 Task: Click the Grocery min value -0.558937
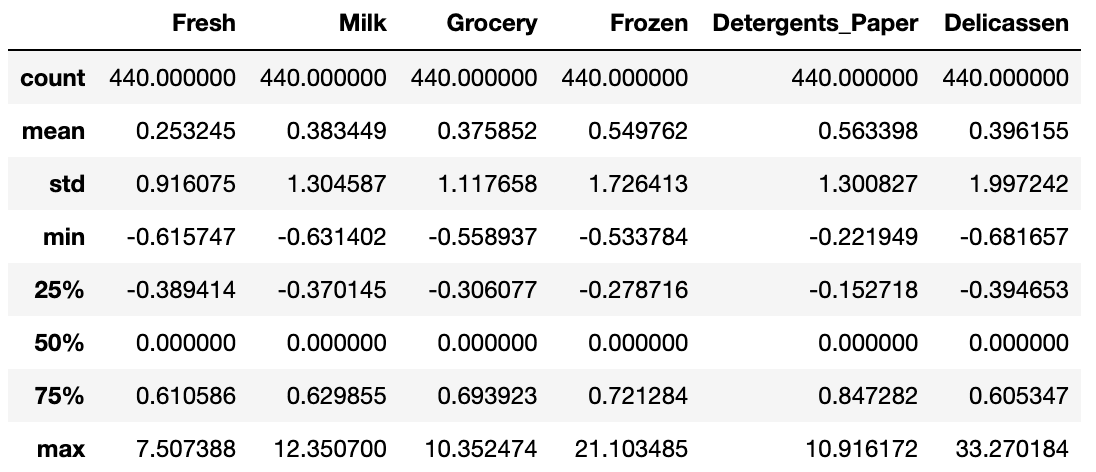(482, 237)
